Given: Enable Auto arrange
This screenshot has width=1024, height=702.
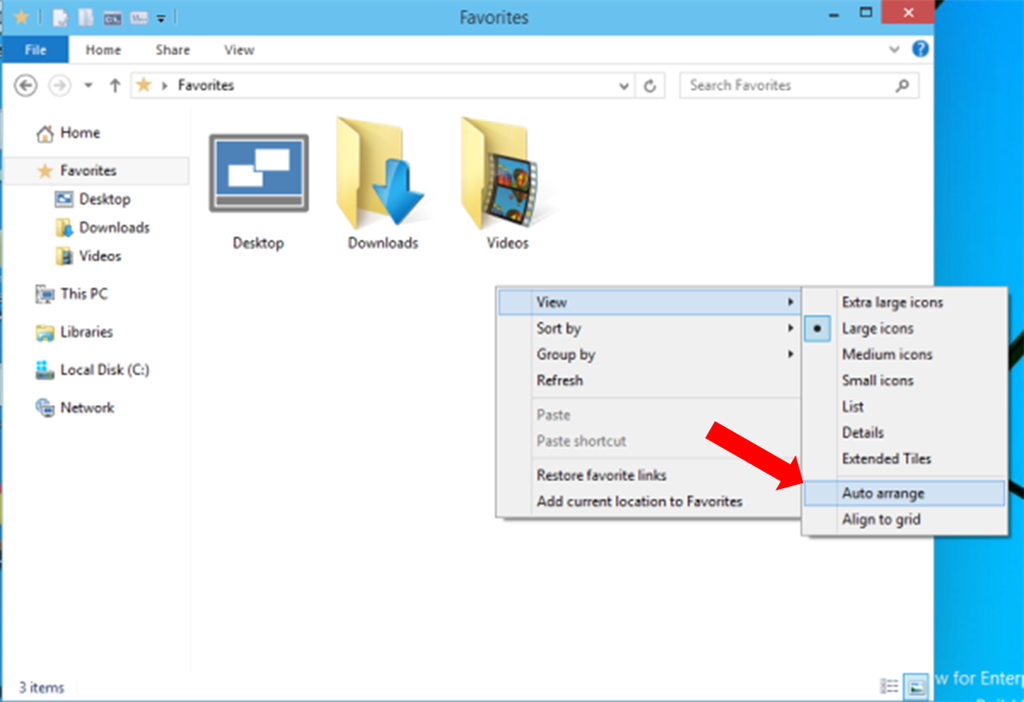Looking at the screenshot, I should (x=885, y=493).
